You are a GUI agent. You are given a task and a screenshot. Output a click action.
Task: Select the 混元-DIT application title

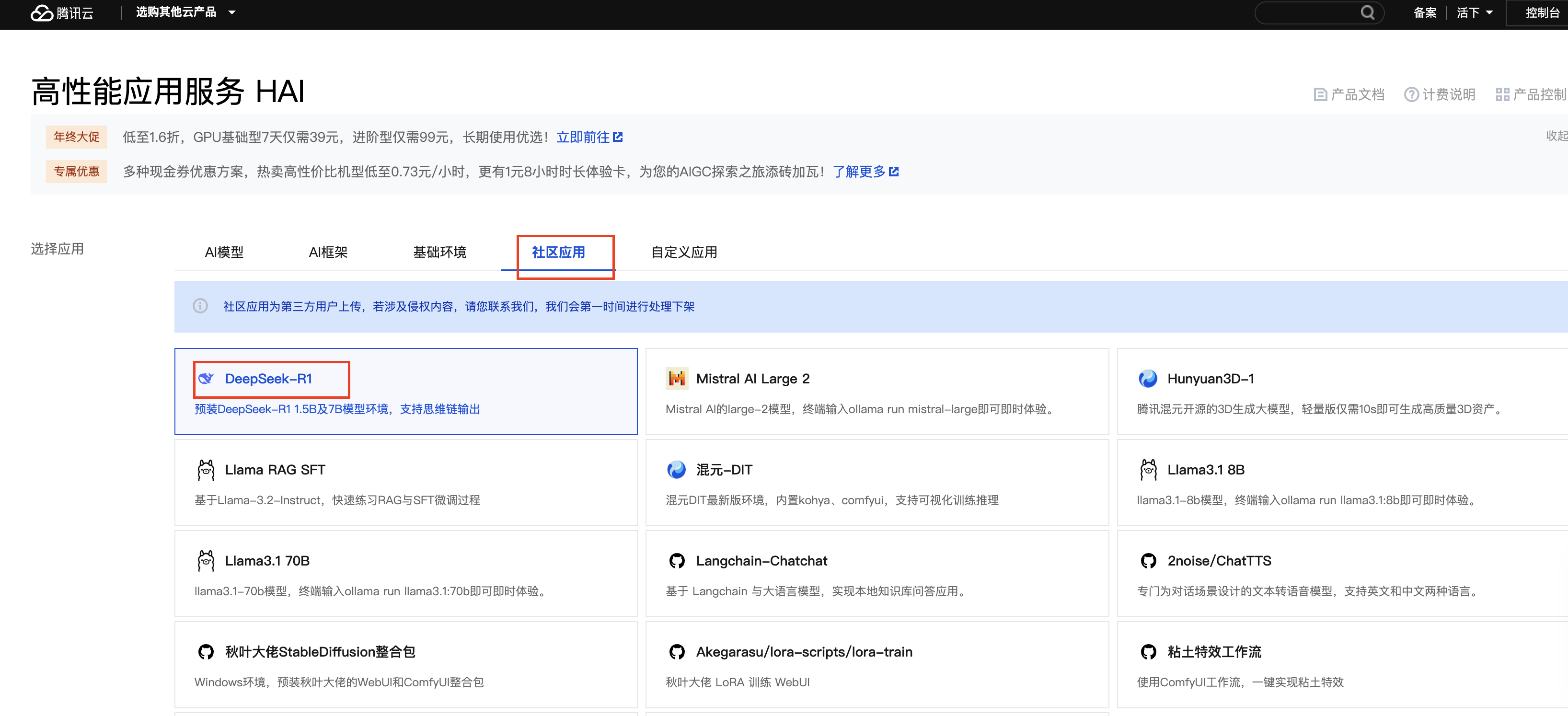point(725,470)
